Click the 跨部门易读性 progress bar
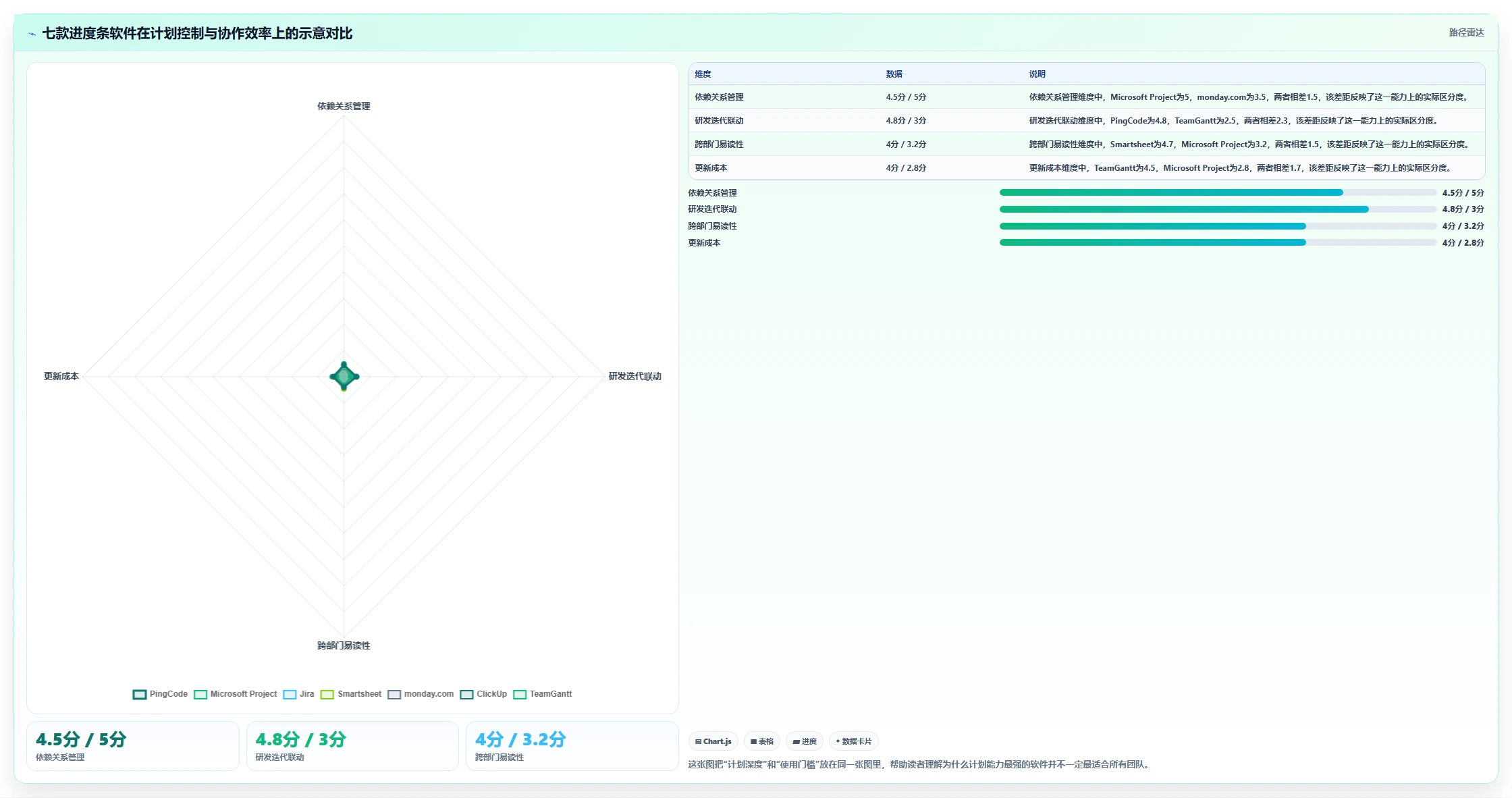This screenshot has height=798, width=1512. [x=1218, y=226]
